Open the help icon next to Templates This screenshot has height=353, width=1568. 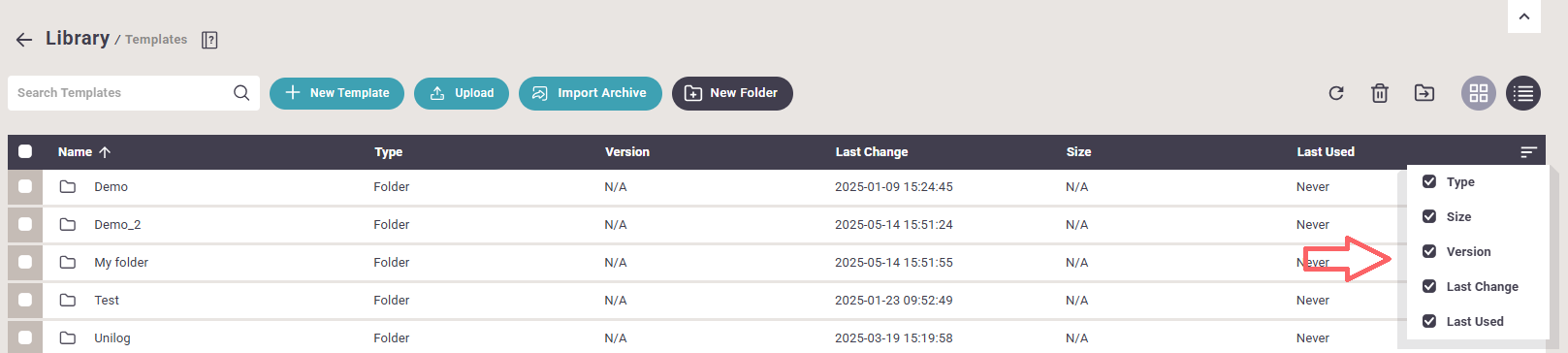209,40
